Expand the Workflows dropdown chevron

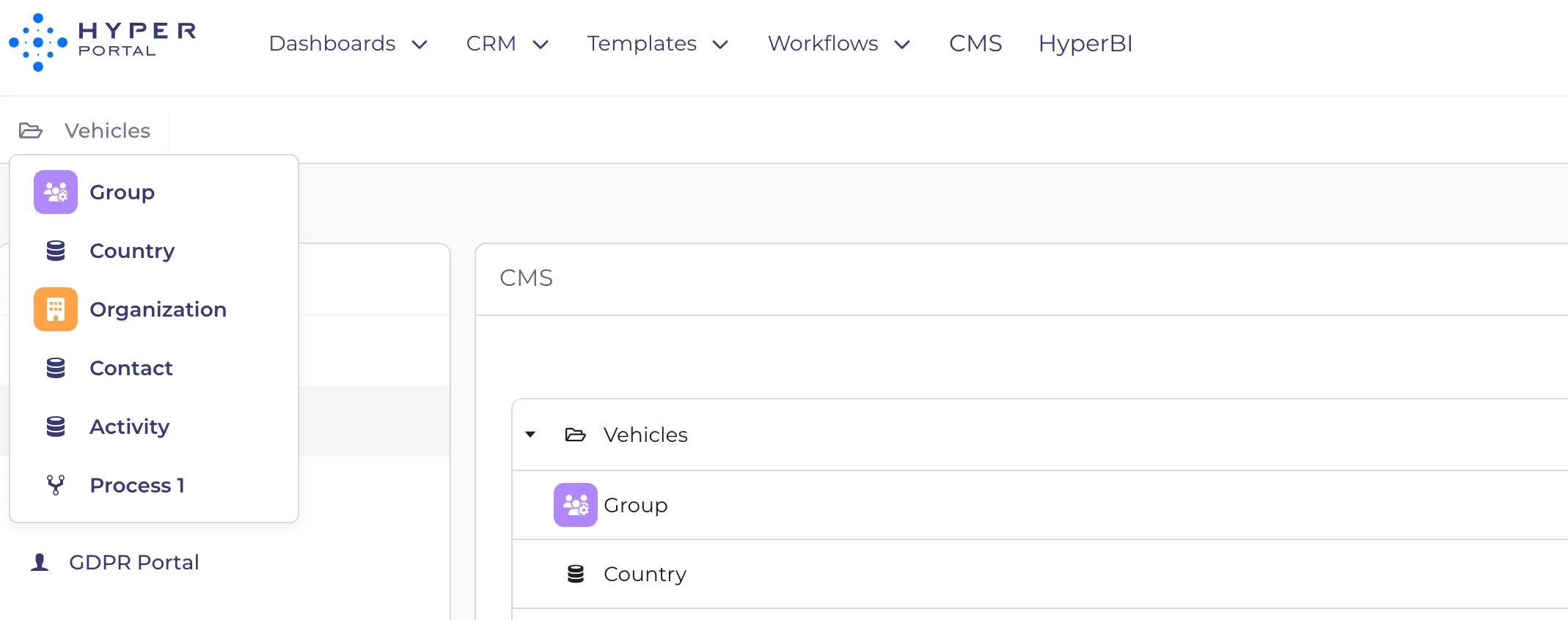click(x=903, y=45)
